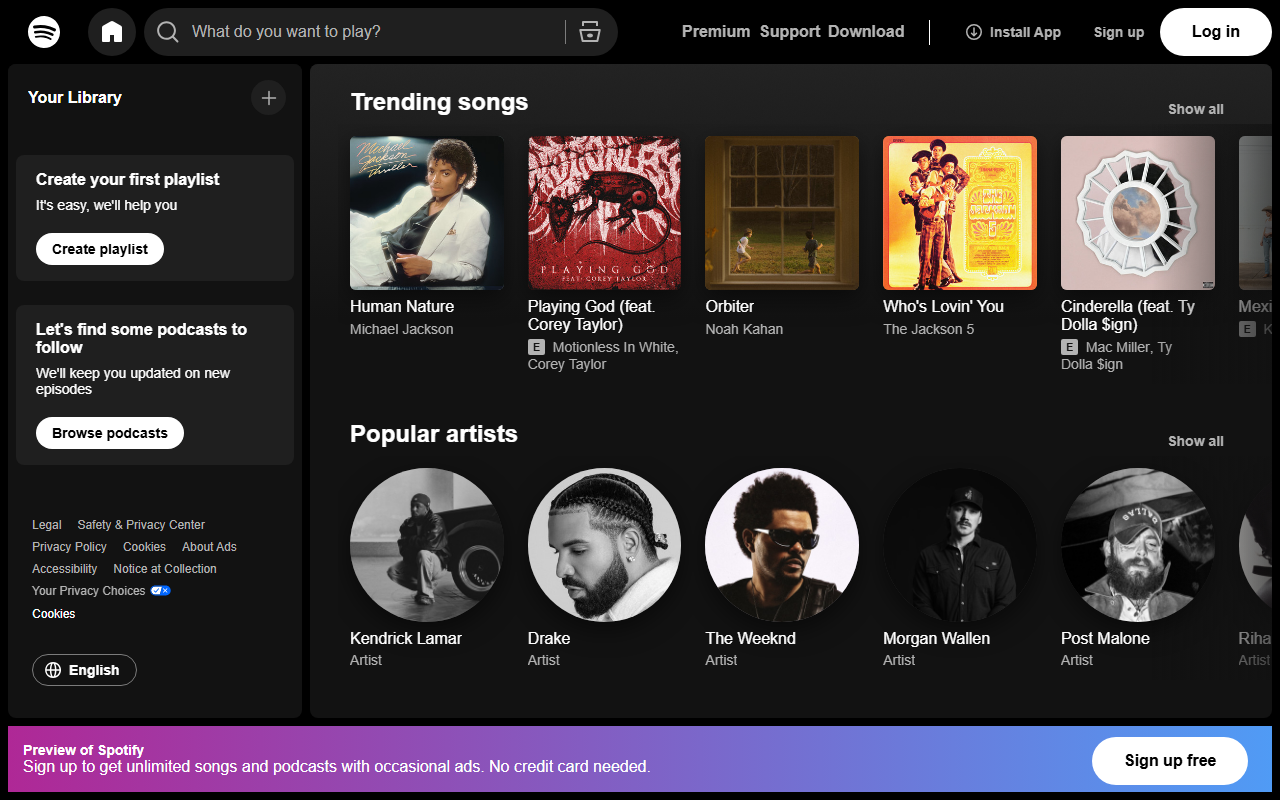
Task: Click the 'Orbiter' song title
Action: [x=730, y=306]
